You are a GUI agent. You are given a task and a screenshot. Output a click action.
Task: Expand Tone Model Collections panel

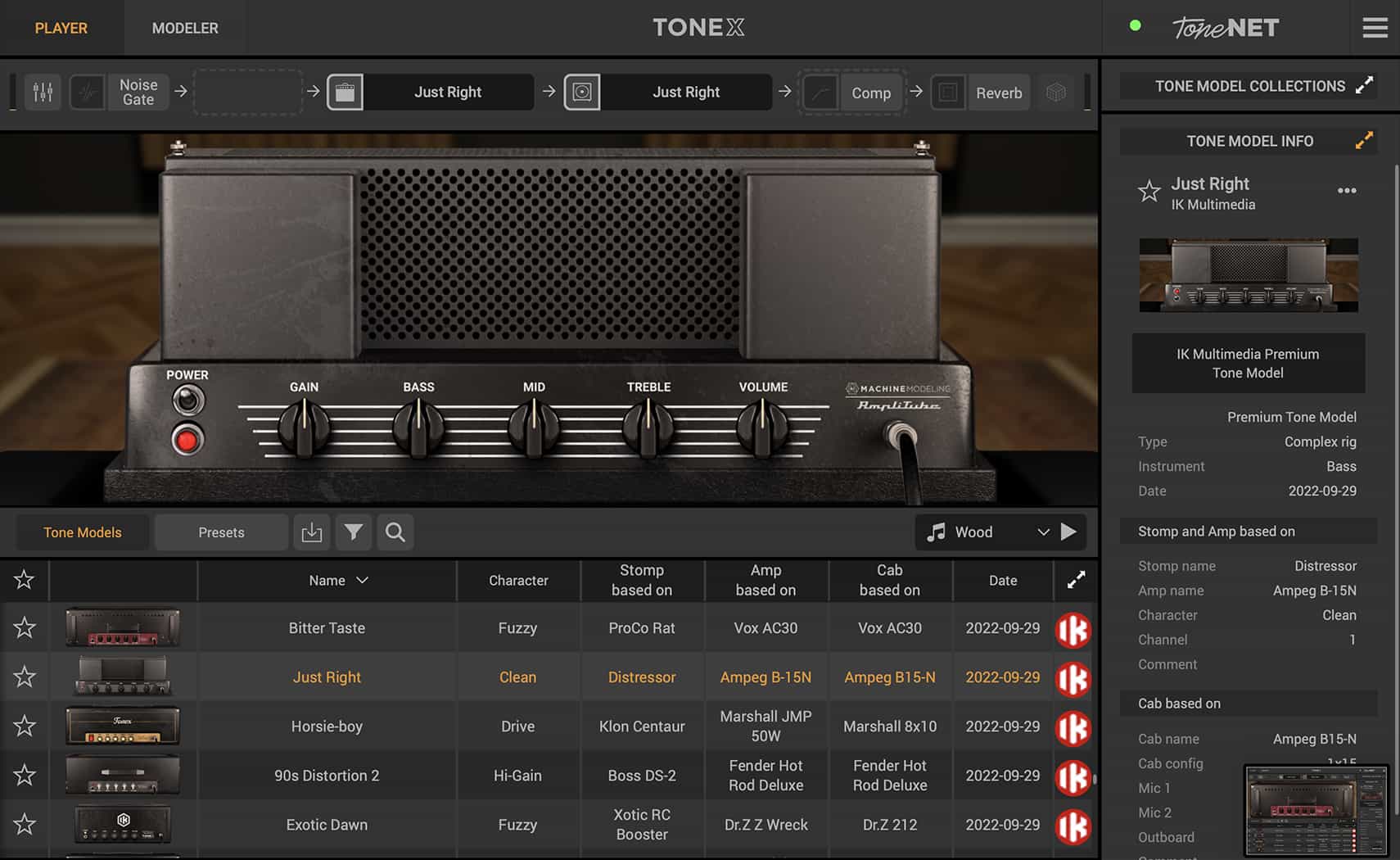click(x=1364, y=85)
